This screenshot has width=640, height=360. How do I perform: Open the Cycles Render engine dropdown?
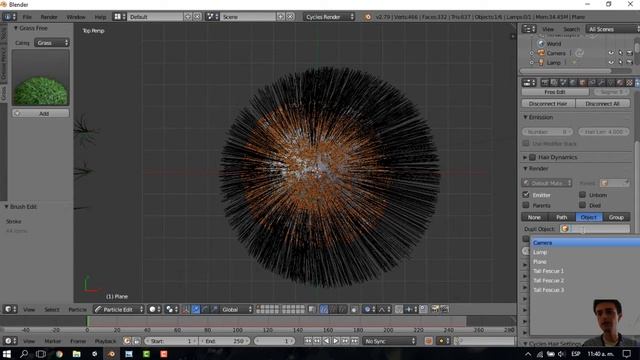pos(329,17)
